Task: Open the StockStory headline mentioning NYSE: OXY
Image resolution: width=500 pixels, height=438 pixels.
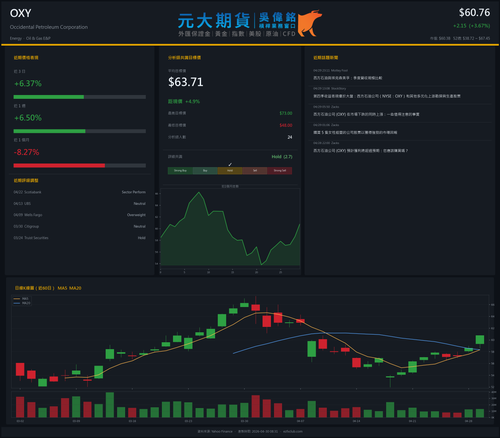Action: 387,96
